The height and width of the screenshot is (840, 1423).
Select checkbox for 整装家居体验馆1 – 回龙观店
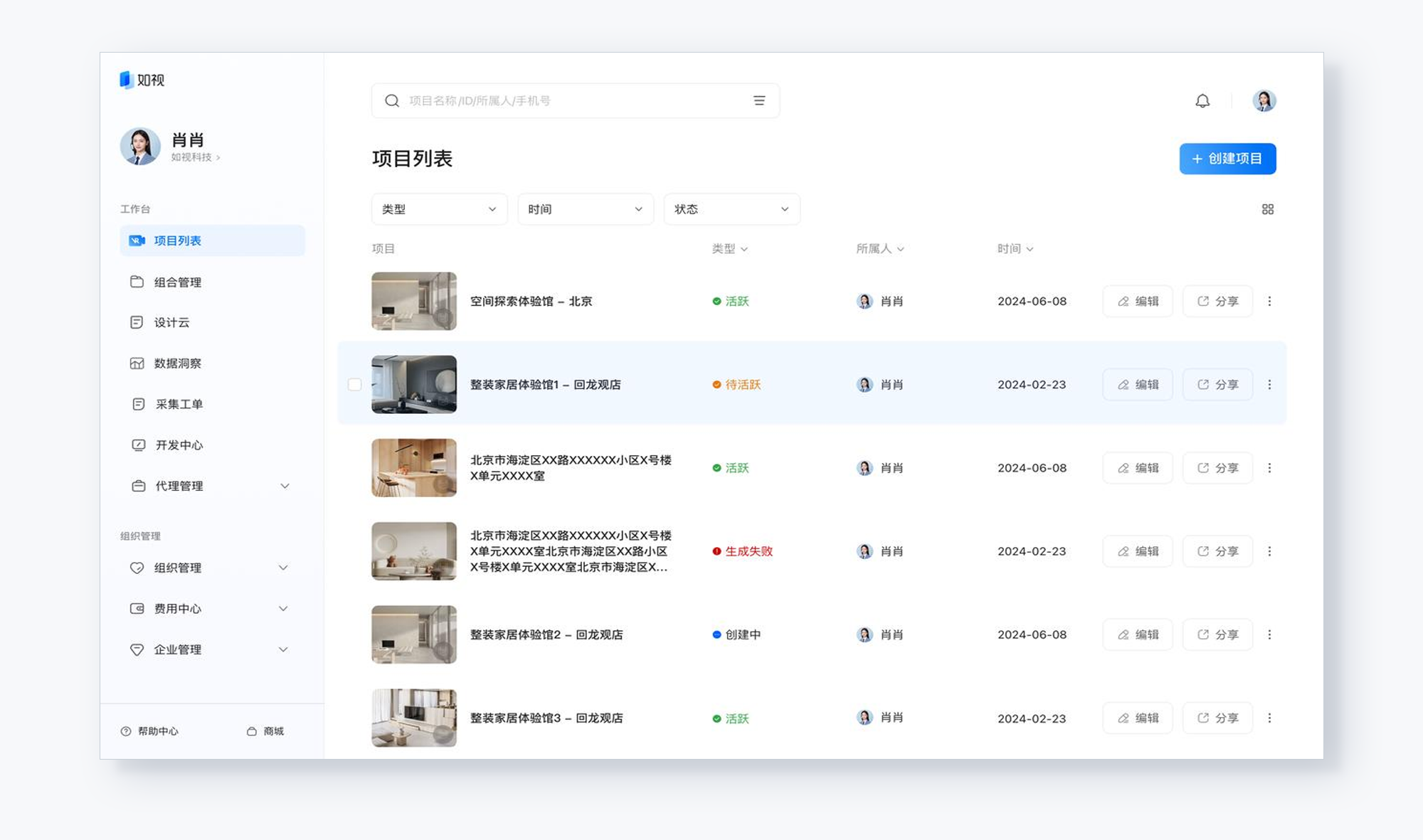[354, 385]
